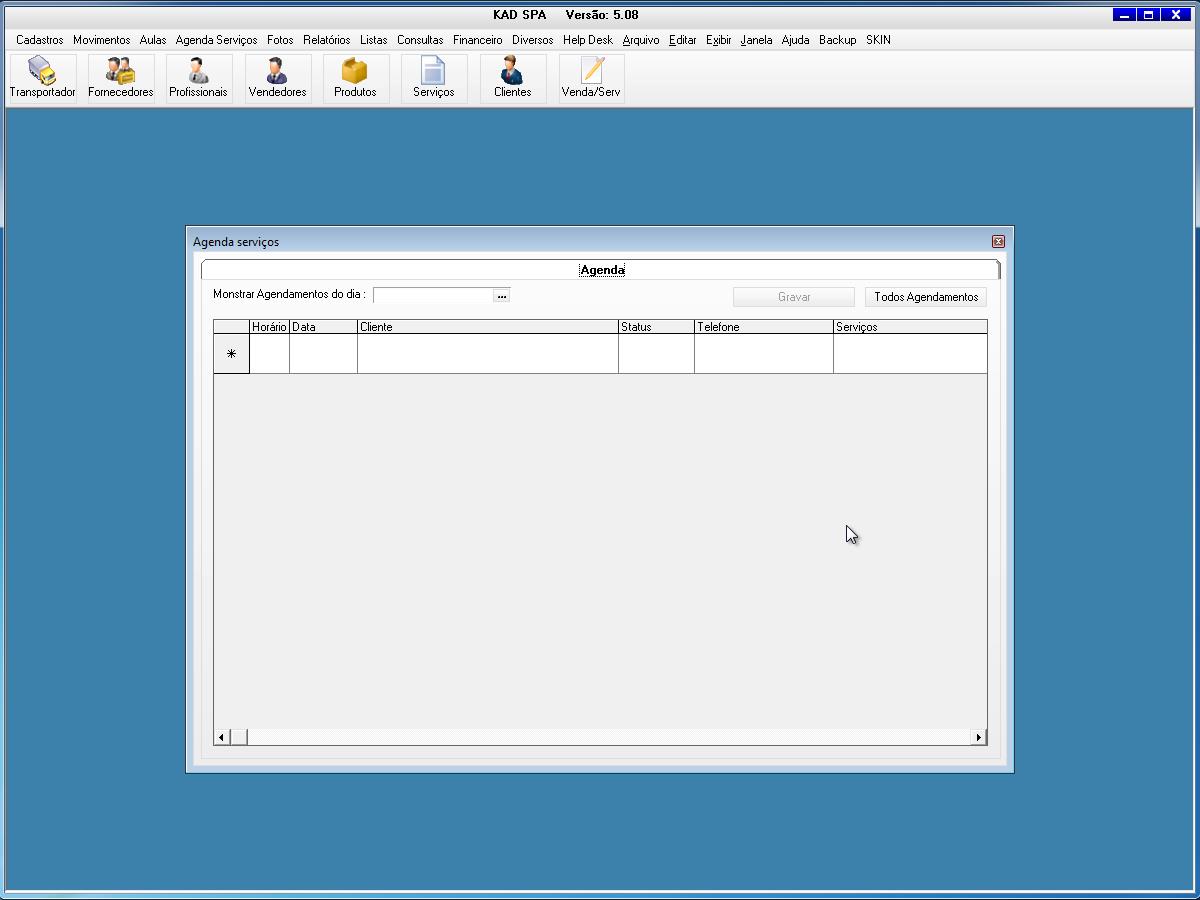Select the Agenda tab
This screenshot has height=900, width=1200.
pos(602,270)
